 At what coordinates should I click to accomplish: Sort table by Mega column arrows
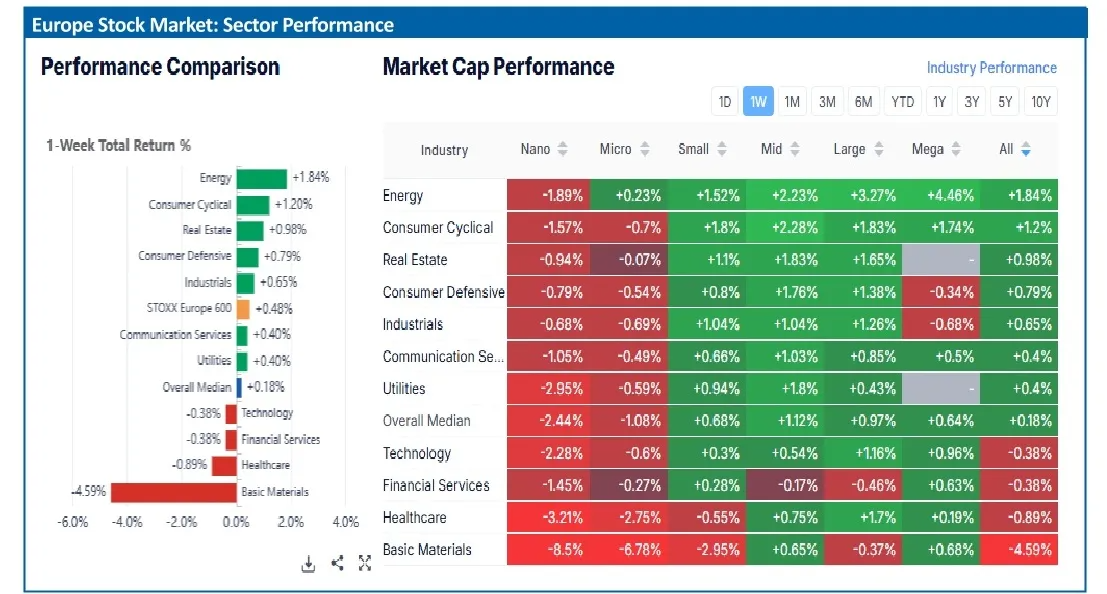[956, 149]
